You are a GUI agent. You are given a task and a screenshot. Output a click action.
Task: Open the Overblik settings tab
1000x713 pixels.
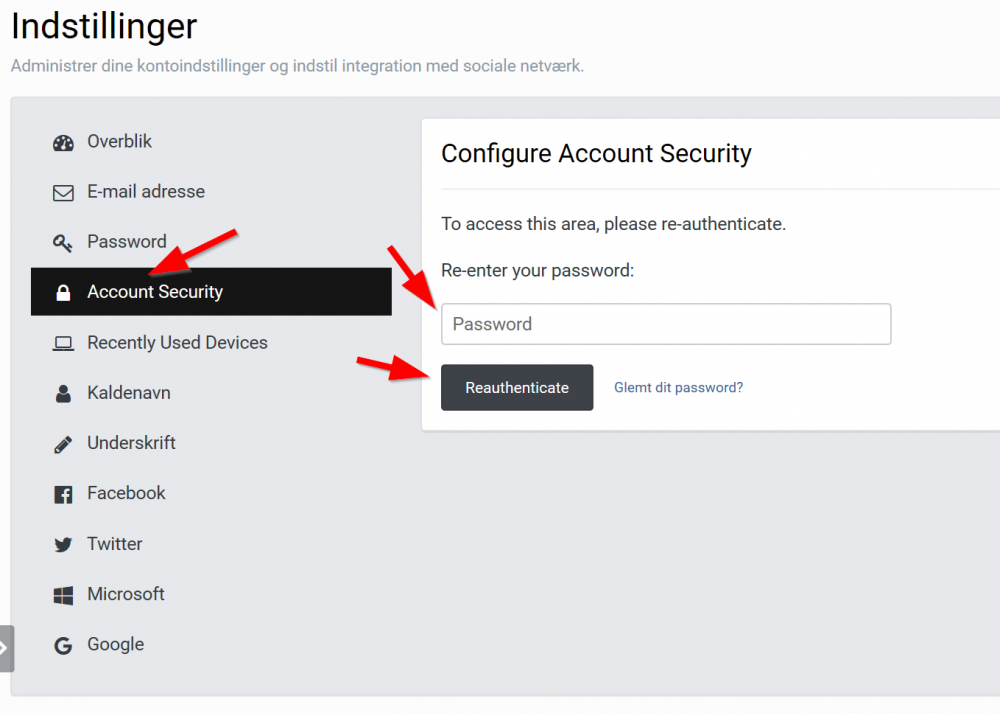point(119,142)
